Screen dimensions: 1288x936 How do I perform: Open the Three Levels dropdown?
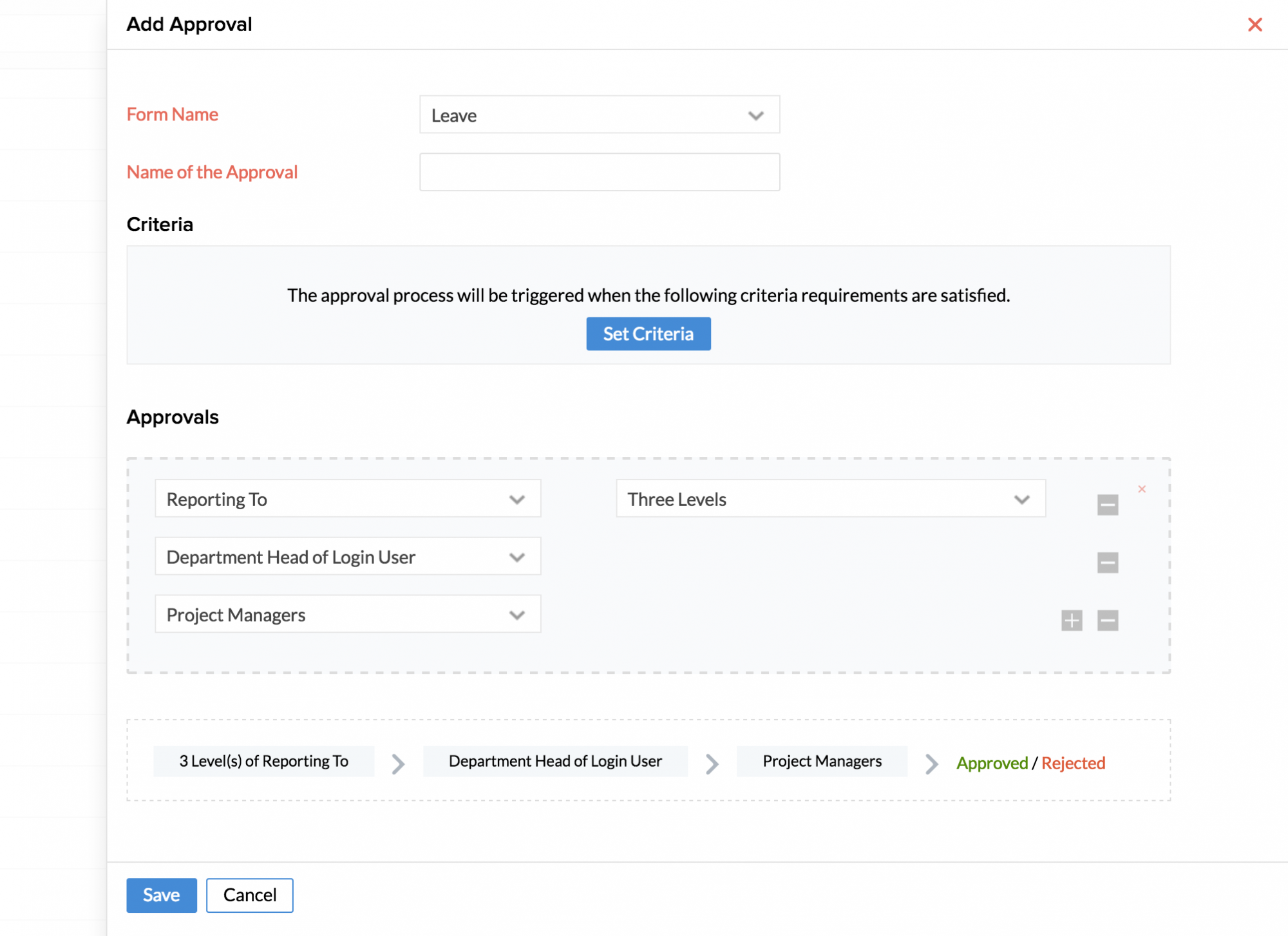pos(829,499)
